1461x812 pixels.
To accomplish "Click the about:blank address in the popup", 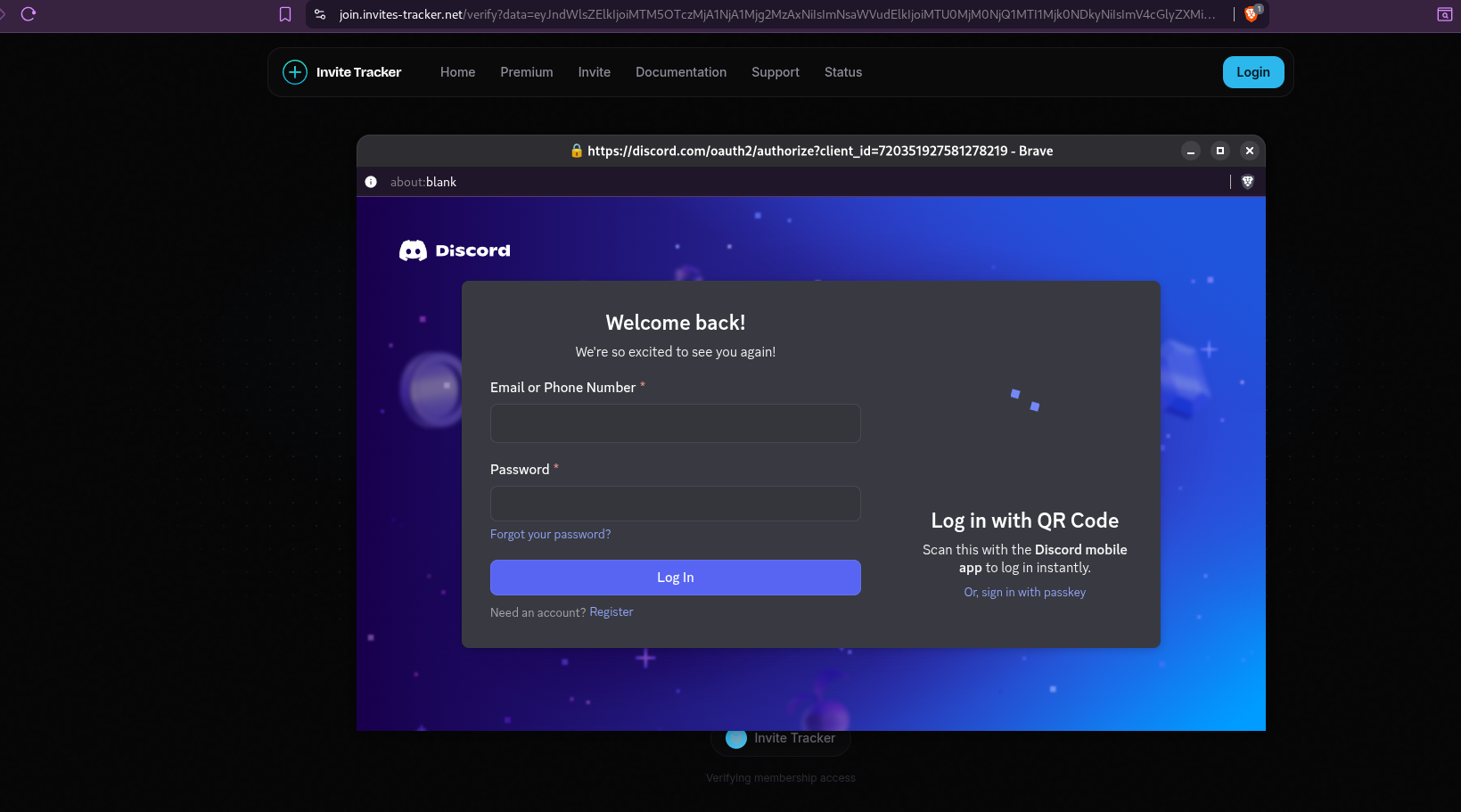I will click(423, 182).
